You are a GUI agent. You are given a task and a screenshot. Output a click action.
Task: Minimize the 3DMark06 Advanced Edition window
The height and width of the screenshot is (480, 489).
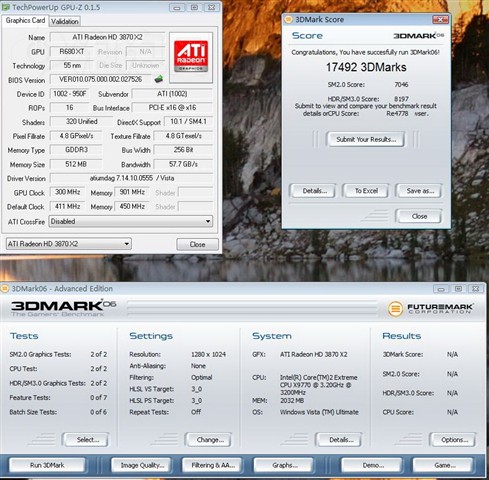[x=441, y=289]
